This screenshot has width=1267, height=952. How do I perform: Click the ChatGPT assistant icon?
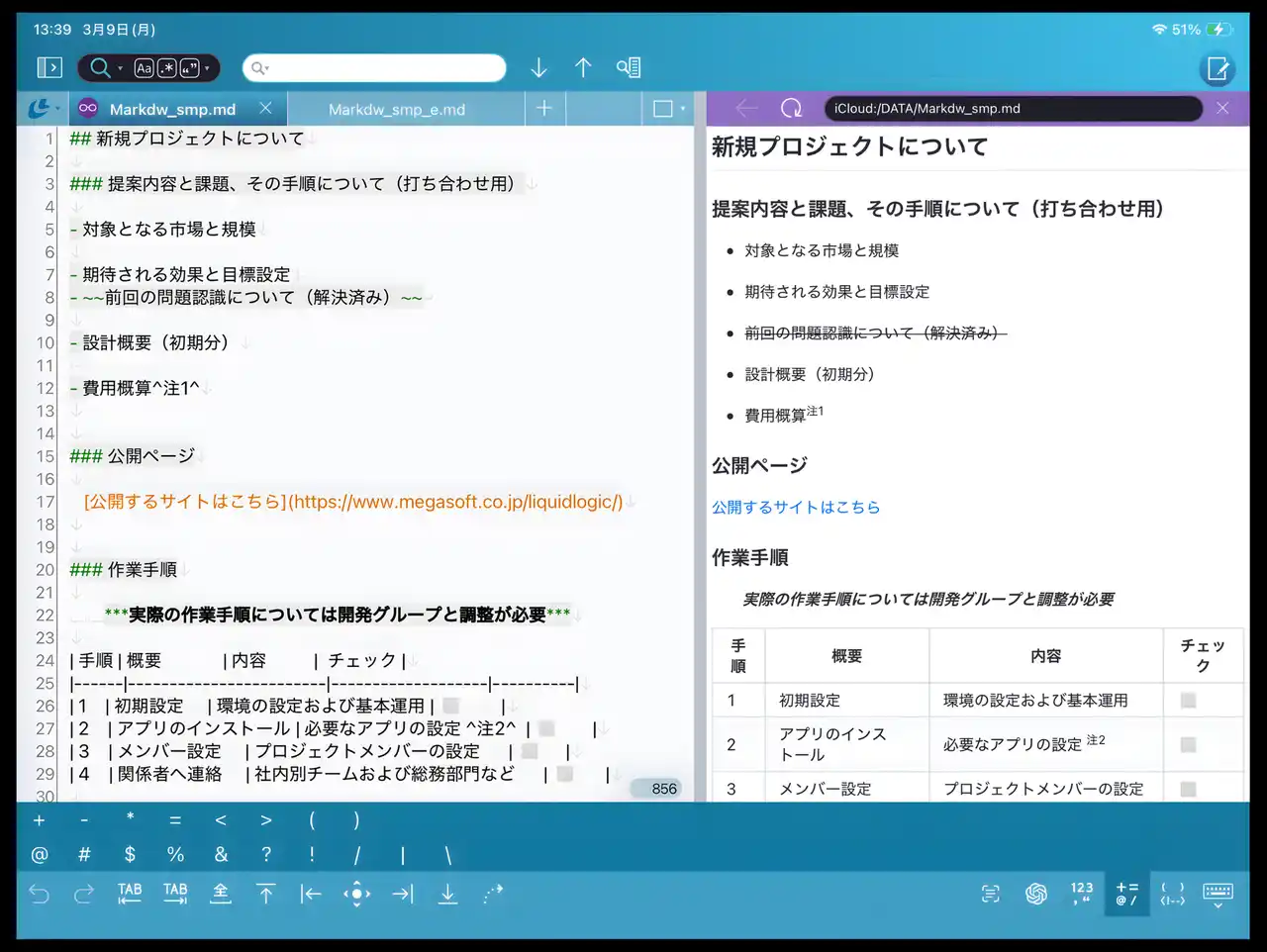tap(1036, 894)
